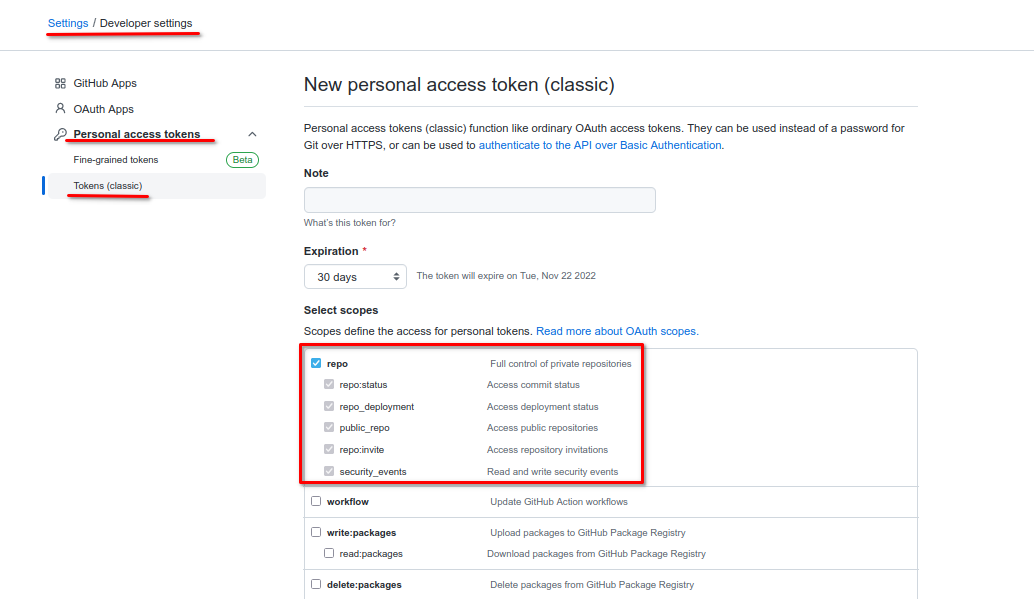Open Read more about OAuth scopes link
This screenshot has width=1034, height=599.
pyautogui.click(x=617, y=331)
